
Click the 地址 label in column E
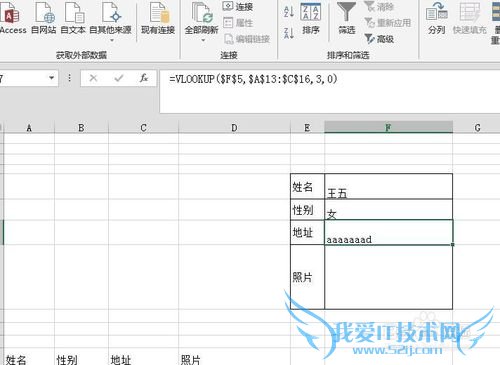click(x=303, y=232)
